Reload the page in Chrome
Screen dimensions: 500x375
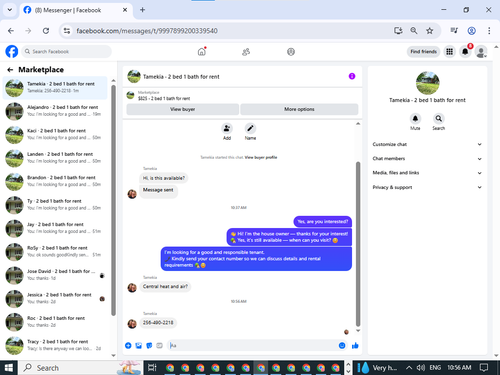(46, 31)
